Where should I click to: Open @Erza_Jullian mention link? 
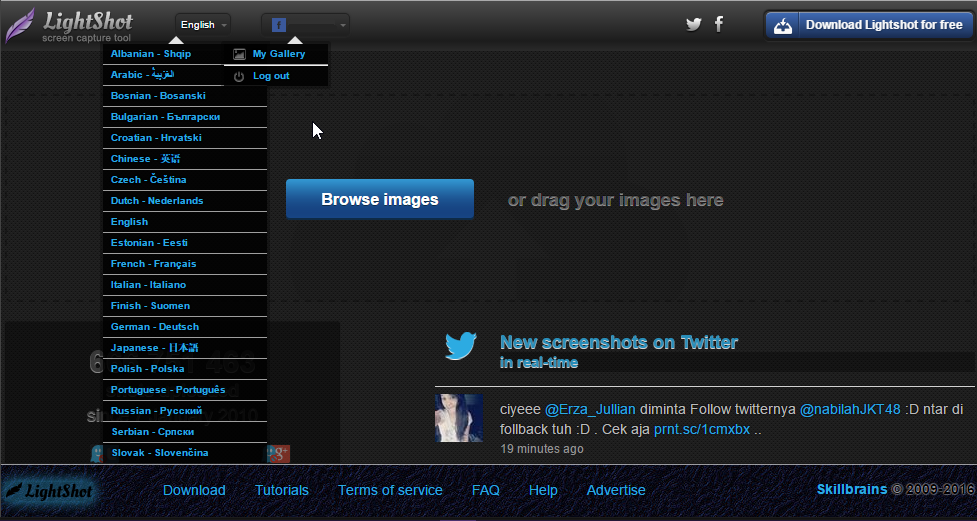pos(590,410)
